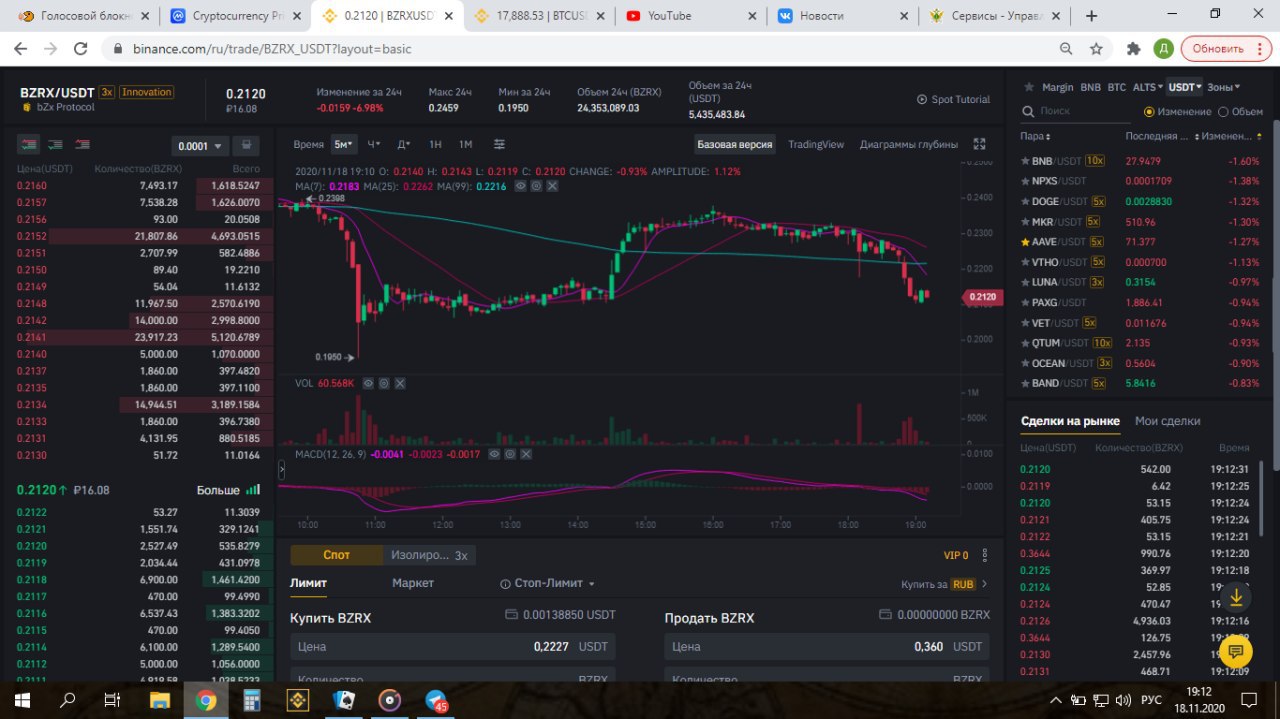
Task: Filter market list by Margin
Action: [1058, 87]
